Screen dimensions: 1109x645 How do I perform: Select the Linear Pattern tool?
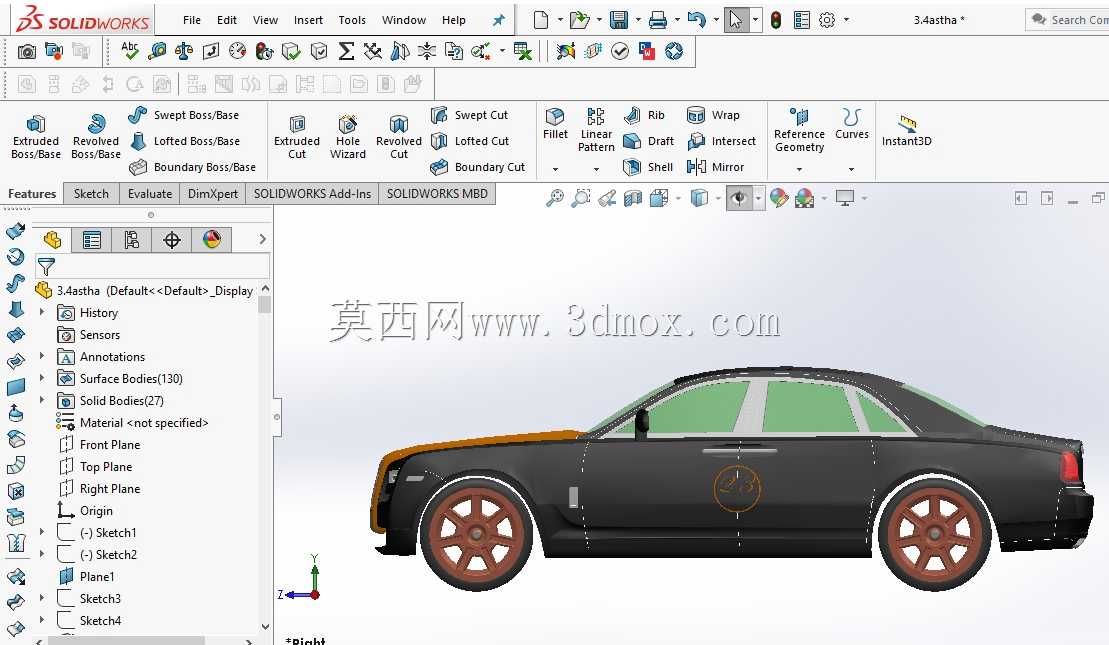point(596,130)
